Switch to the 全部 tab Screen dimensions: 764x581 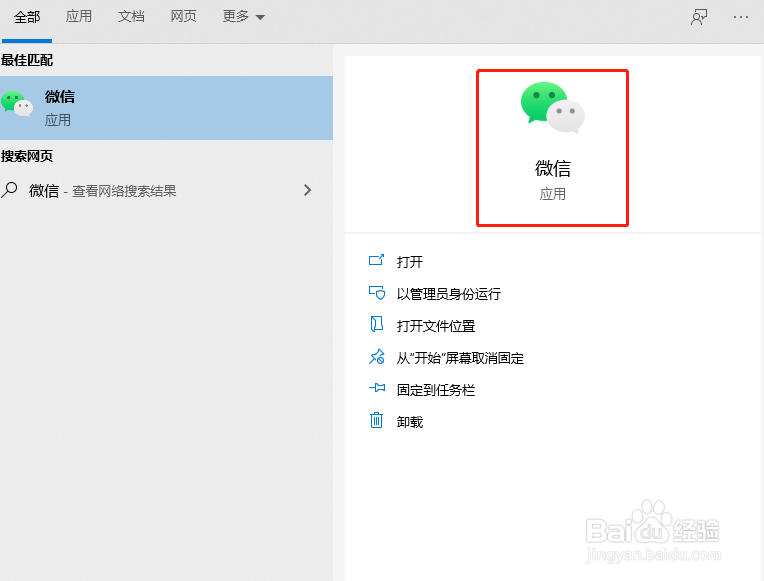pyautogui.click(x=27, y=18)
